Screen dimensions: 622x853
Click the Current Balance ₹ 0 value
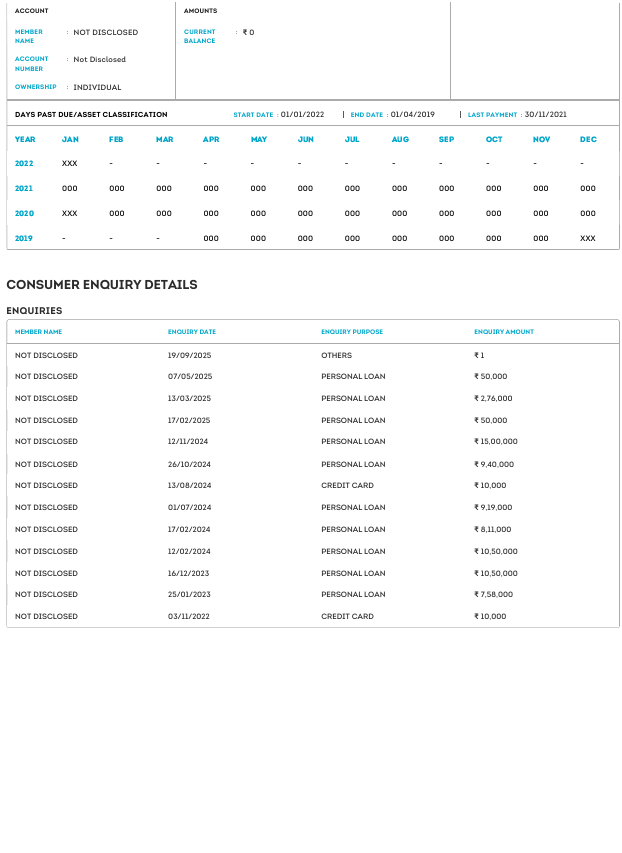248,33
